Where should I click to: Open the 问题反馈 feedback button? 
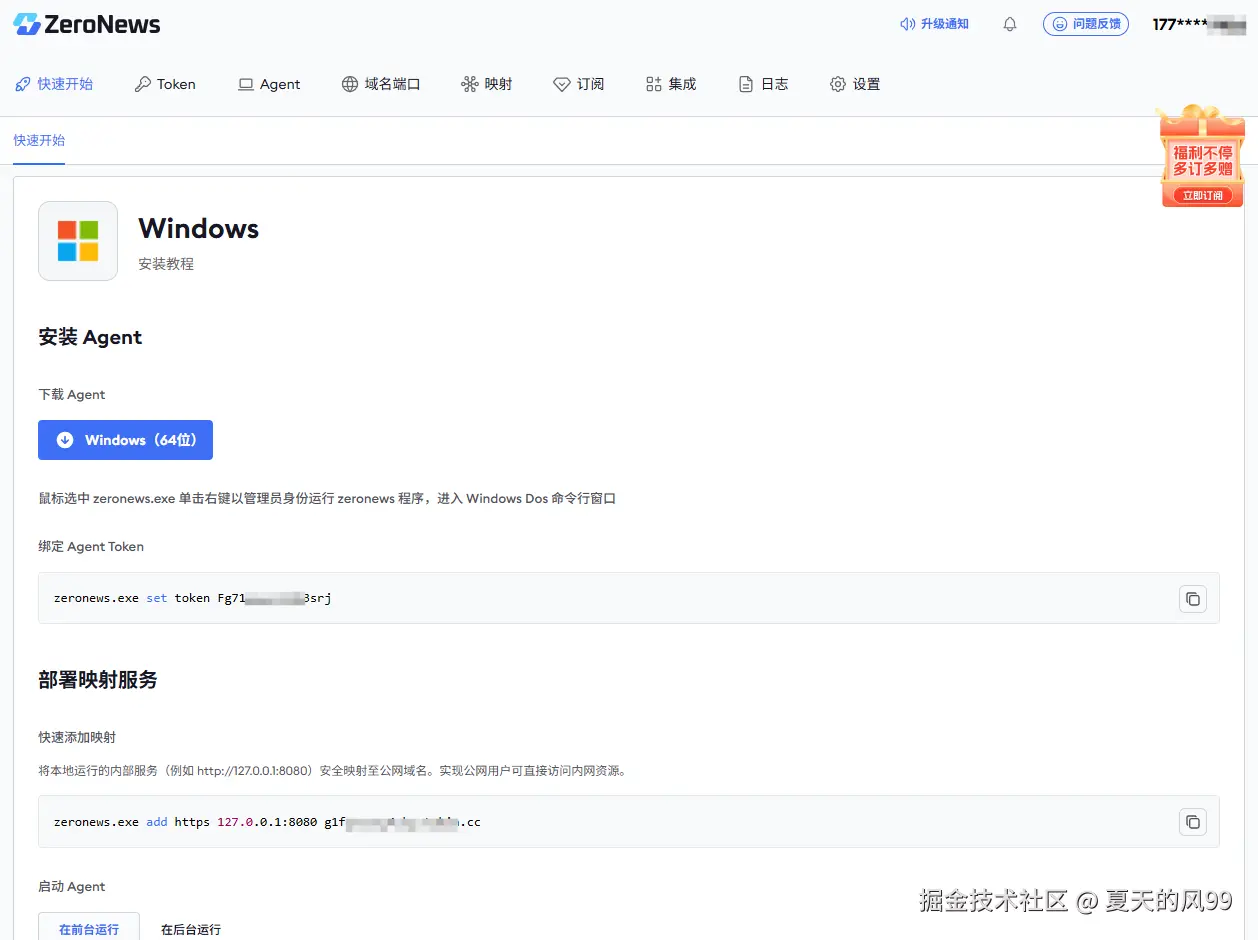pyautogui.click(x=1086, y=24)
